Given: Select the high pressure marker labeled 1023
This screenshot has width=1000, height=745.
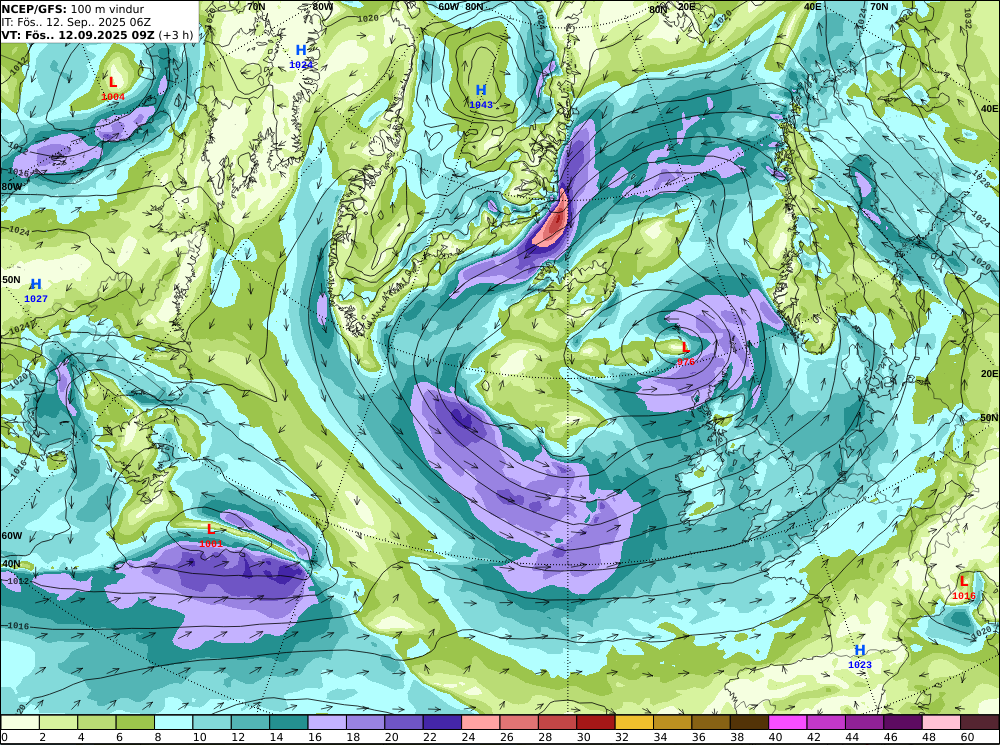Looking at the screenshot, I should [x=860, y=657].
